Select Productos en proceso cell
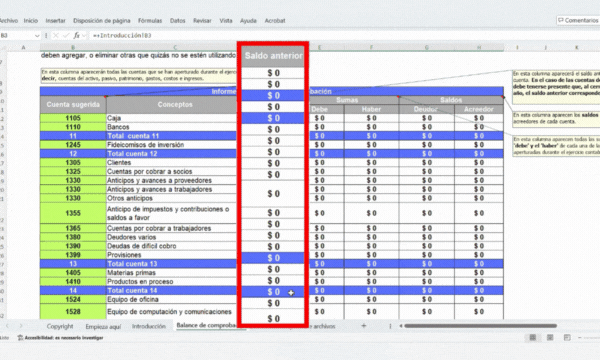This screenshot has width=600, height=360. pyautogui.click(x=172, y=282)
